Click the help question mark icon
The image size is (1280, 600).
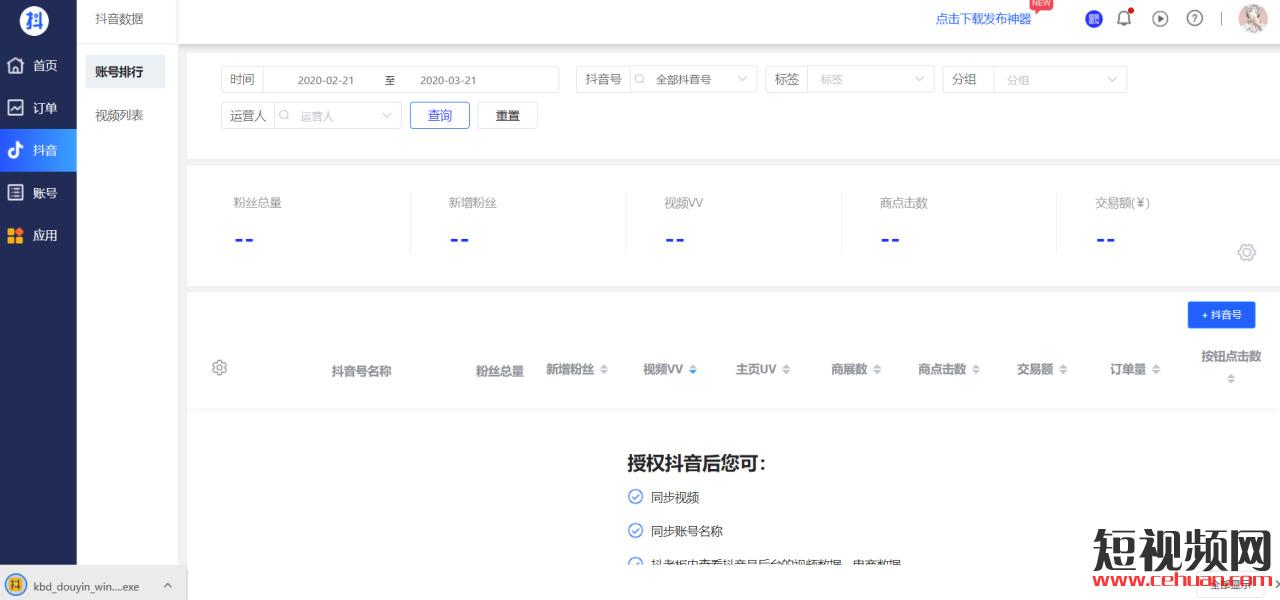(x=1195, y=18)
